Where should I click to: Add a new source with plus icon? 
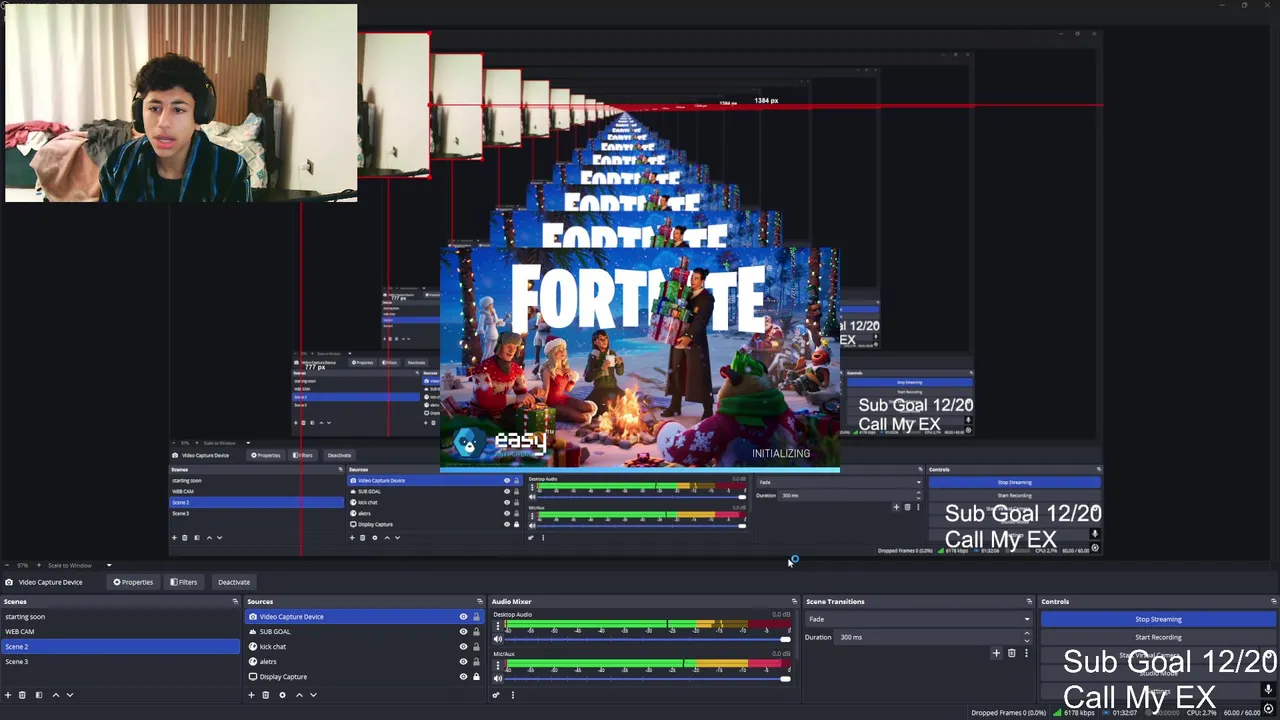(x=251, y=695)
